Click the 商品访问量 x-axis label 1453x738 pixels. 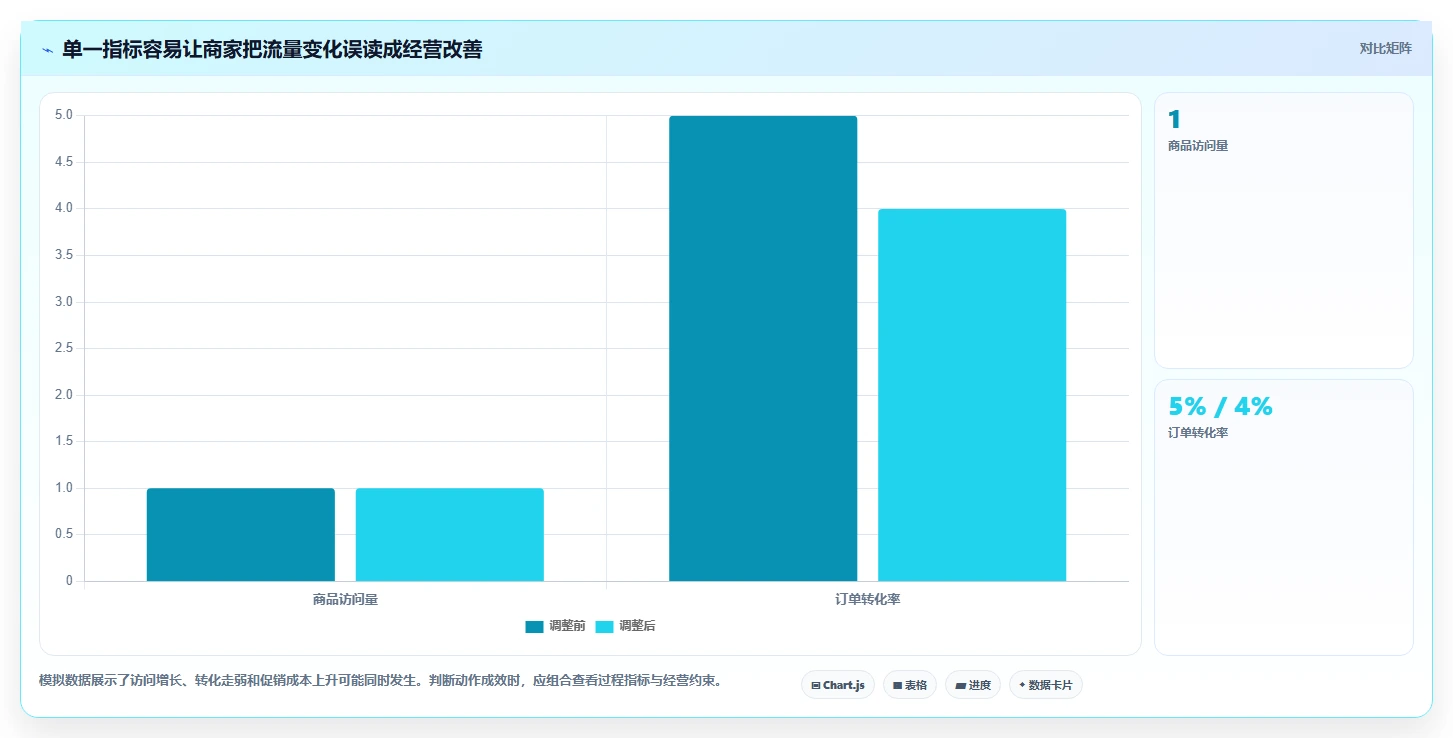point(345,600)
